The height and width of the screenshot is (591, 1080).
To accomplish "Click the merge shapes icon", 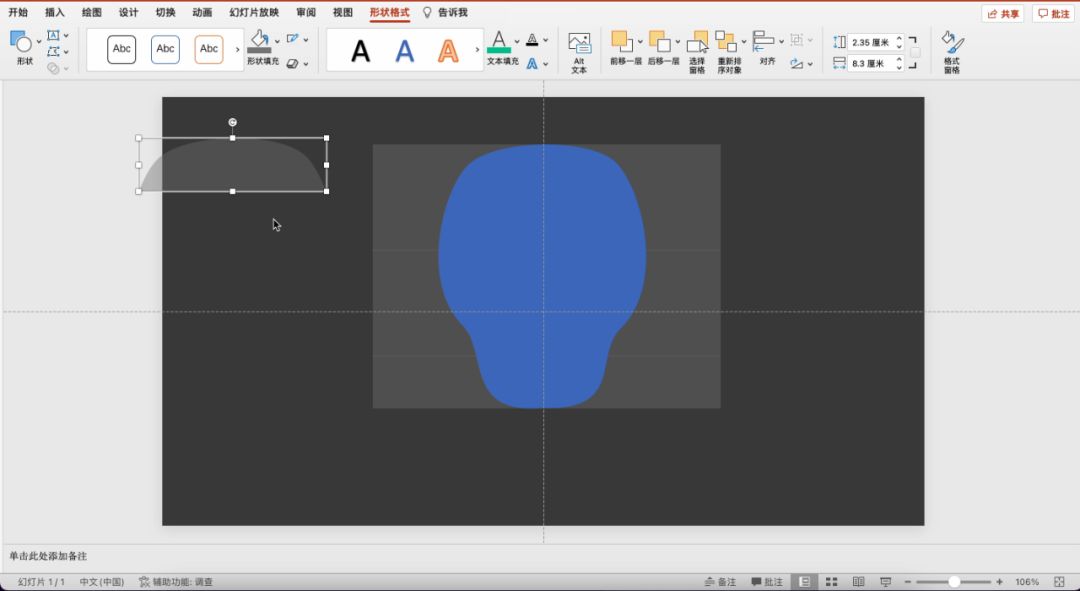I will 53,68.
